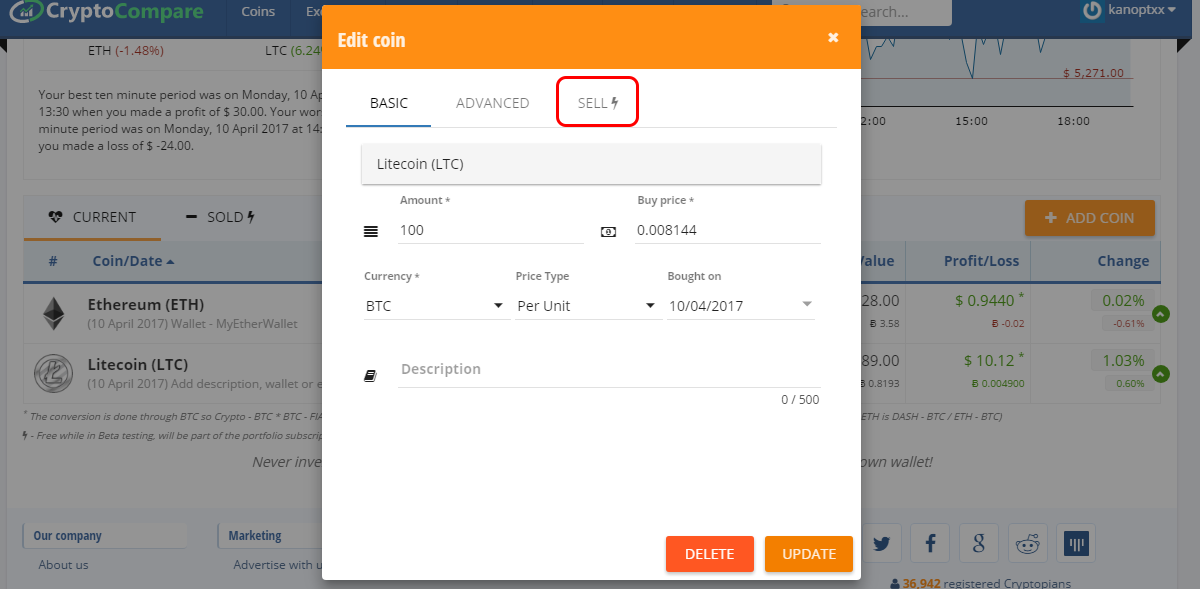1200x589 pixels.
Task: Switch to the SOLD portfolio tab
Action: 220,217
